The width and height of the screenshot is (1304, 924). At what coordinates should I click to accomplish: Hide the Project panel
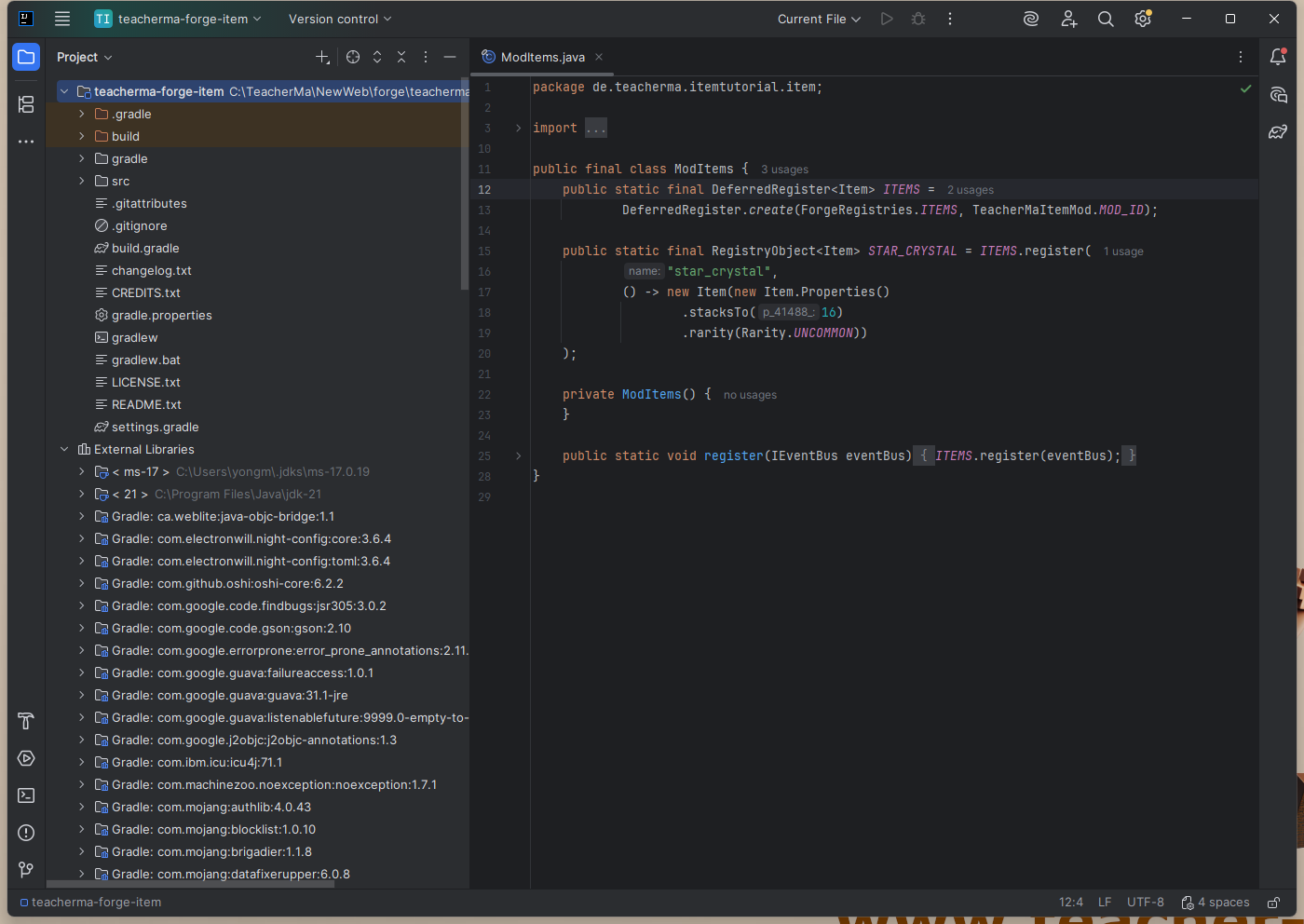[450, 57]
